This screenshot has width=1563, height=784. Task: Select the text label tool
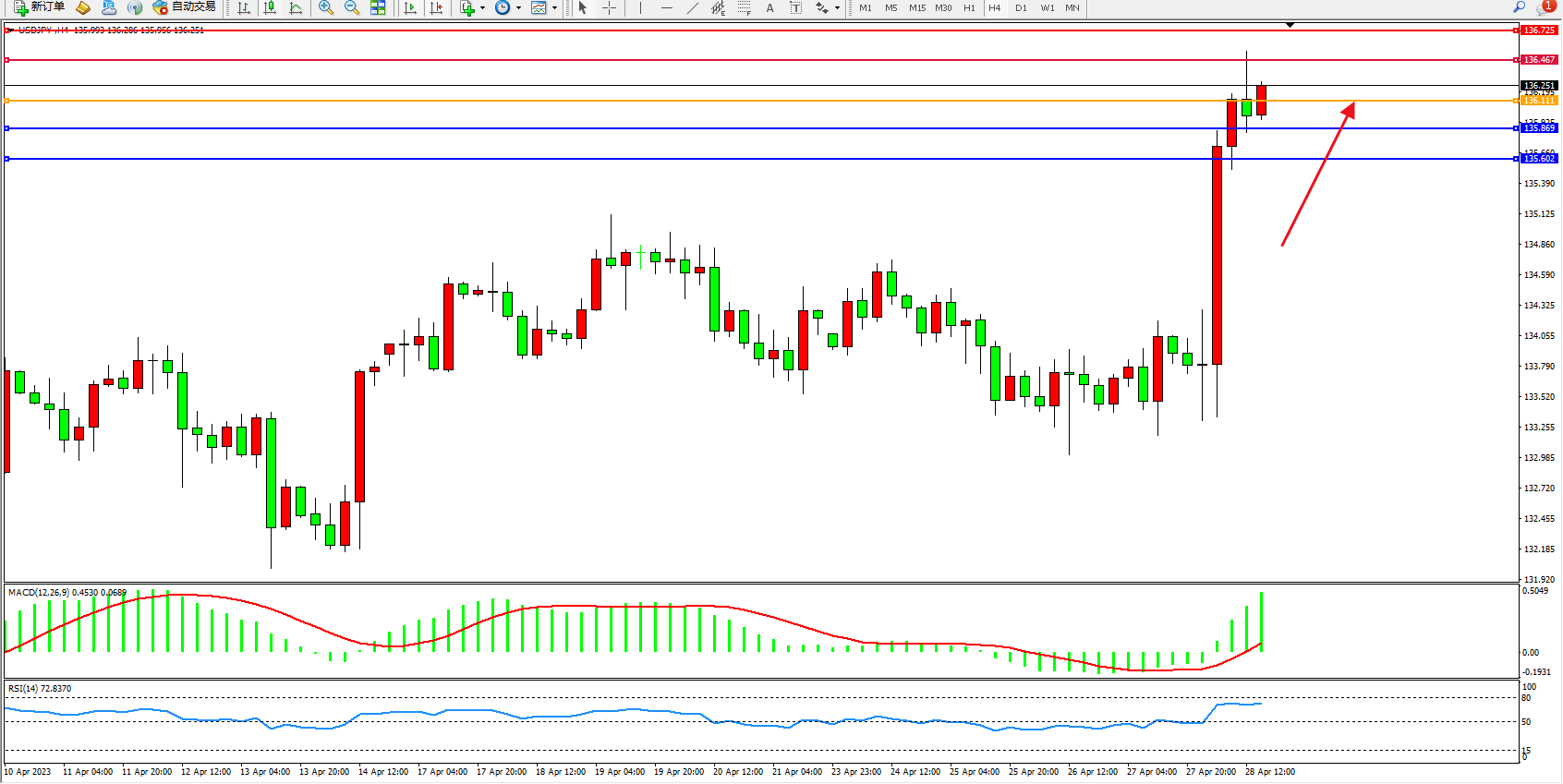pos(769,7)
